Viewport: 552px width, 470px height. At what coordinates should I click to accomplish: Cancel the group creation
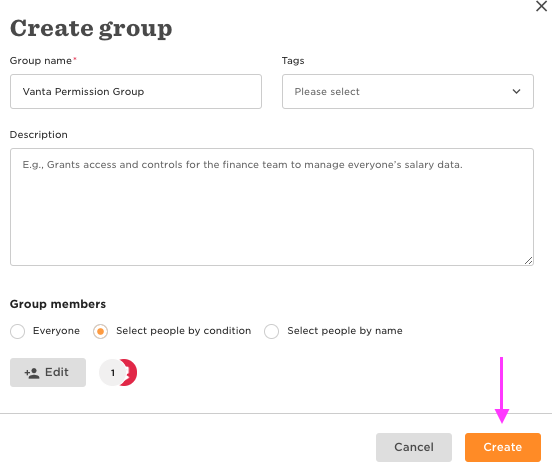tap(414, 447)
